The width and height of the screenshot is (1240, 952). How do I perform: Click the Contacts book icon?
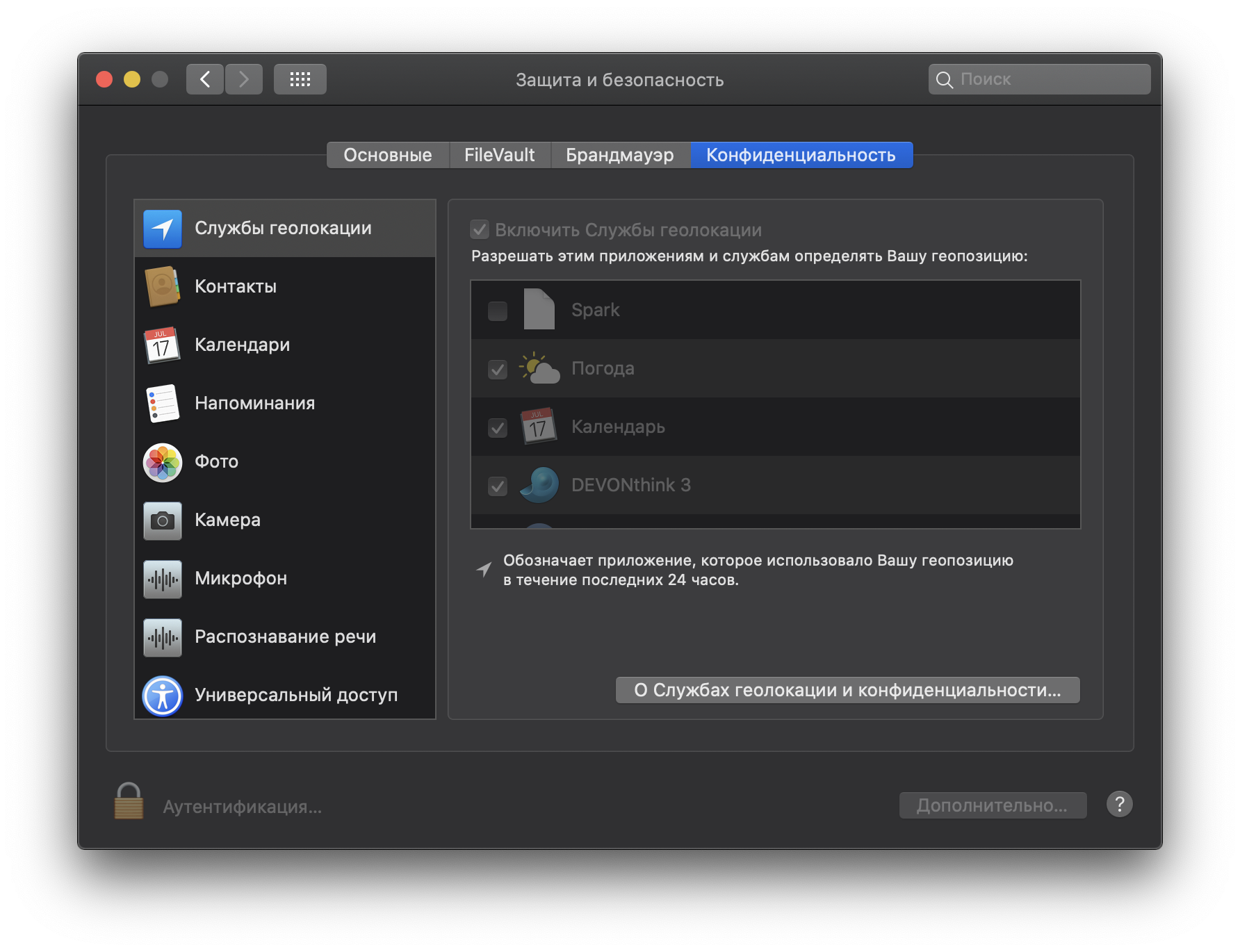(163, 287)
